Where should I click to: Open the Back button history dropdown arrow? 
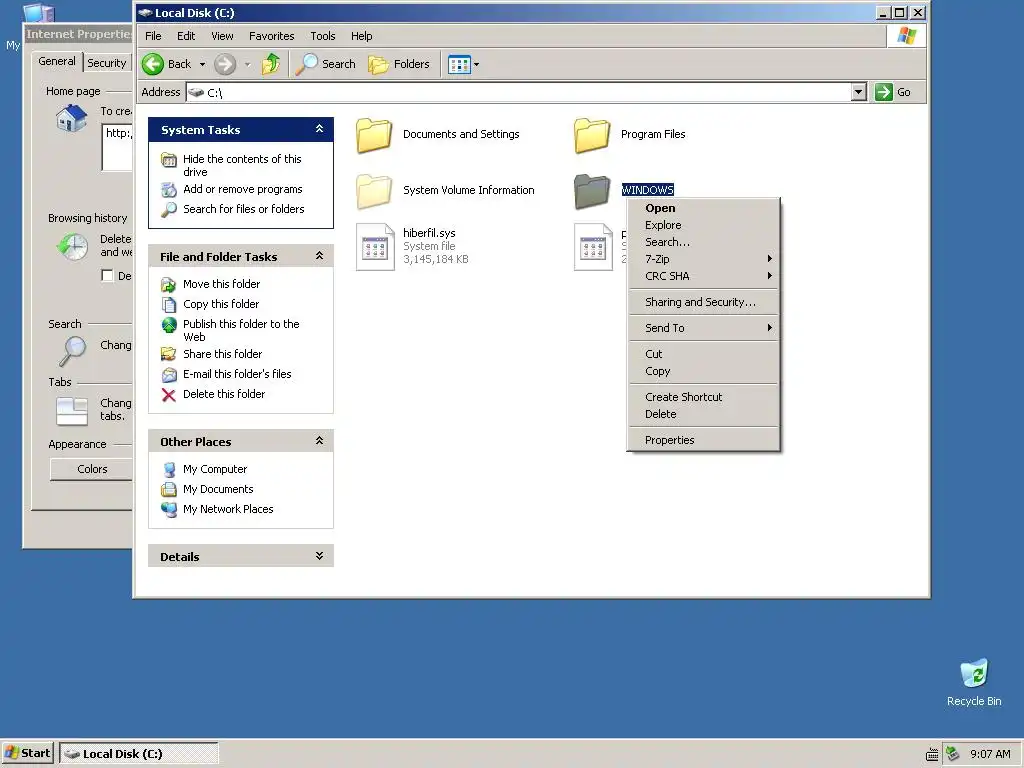[x=202, y=64]
